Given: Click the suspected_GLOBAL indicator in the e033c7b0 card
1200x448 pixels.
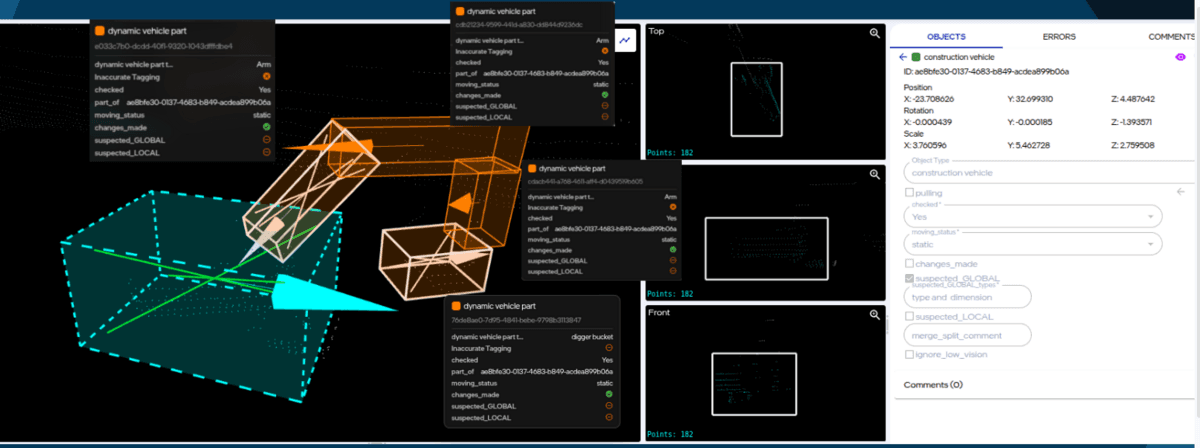Looking at the screenshot, I should (267, 140).
